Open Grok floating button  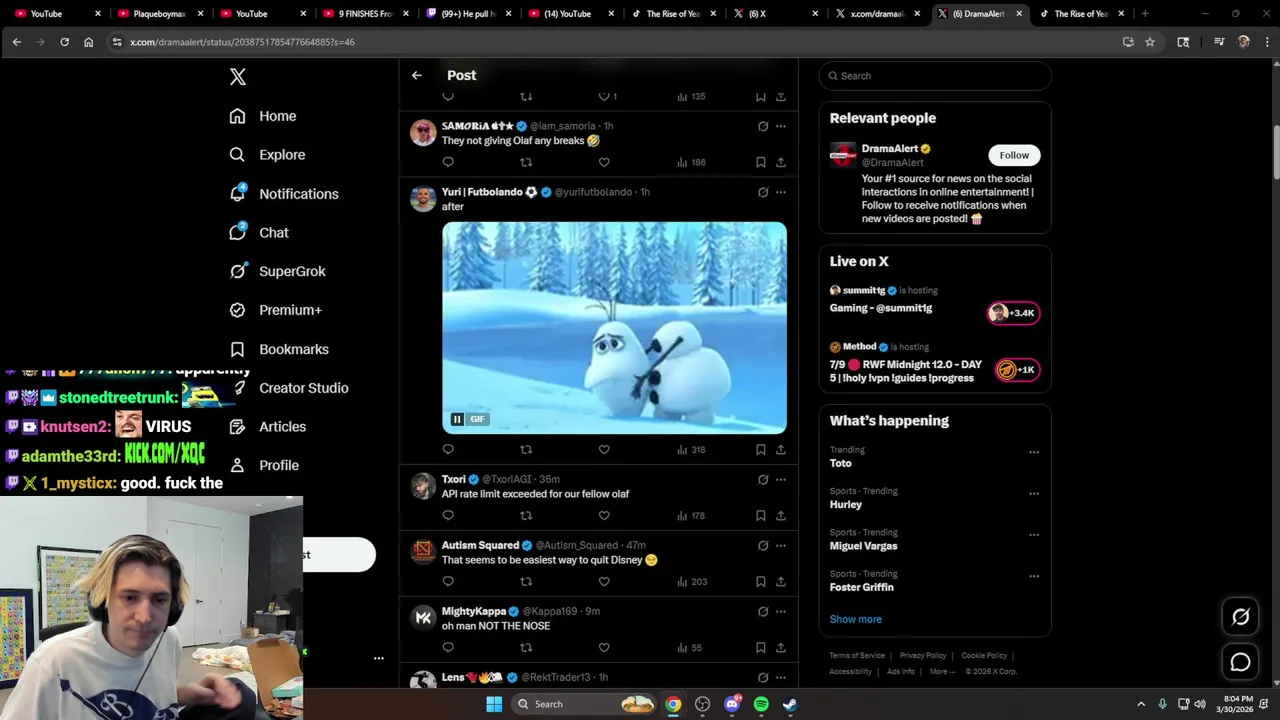[1240, 617]
